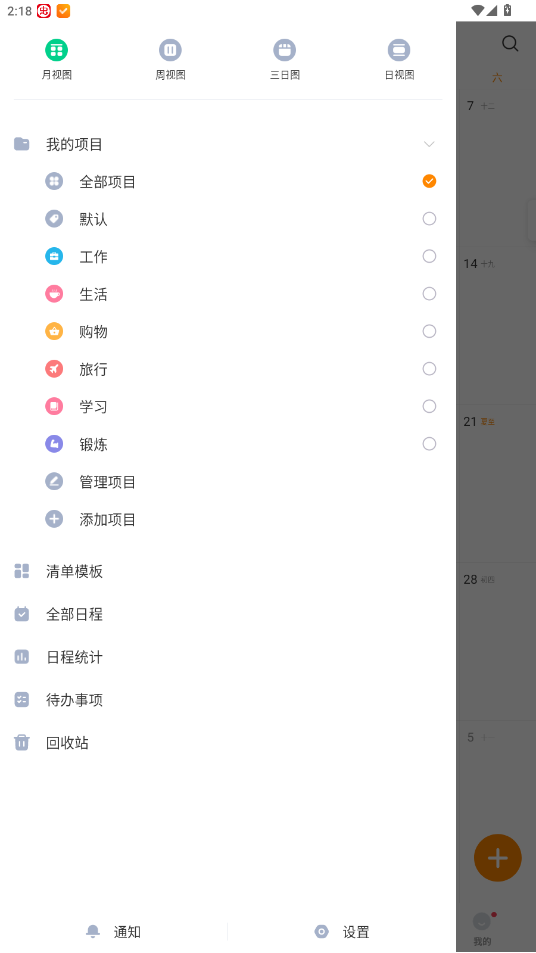Open 清单模板 menu entry
The image size is (536, 953).
pos(228,571)
